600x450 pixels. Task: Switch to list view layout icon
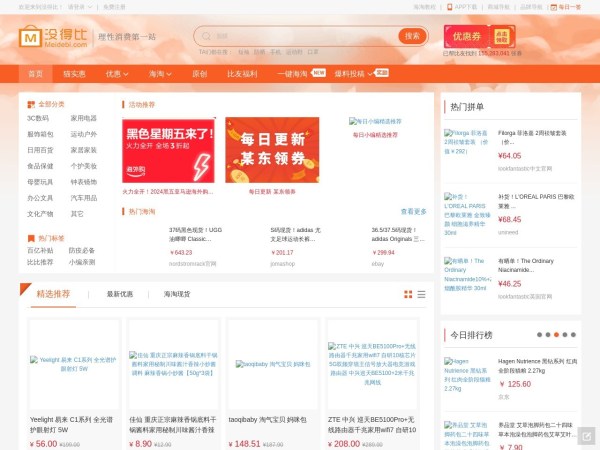[421, 294]
